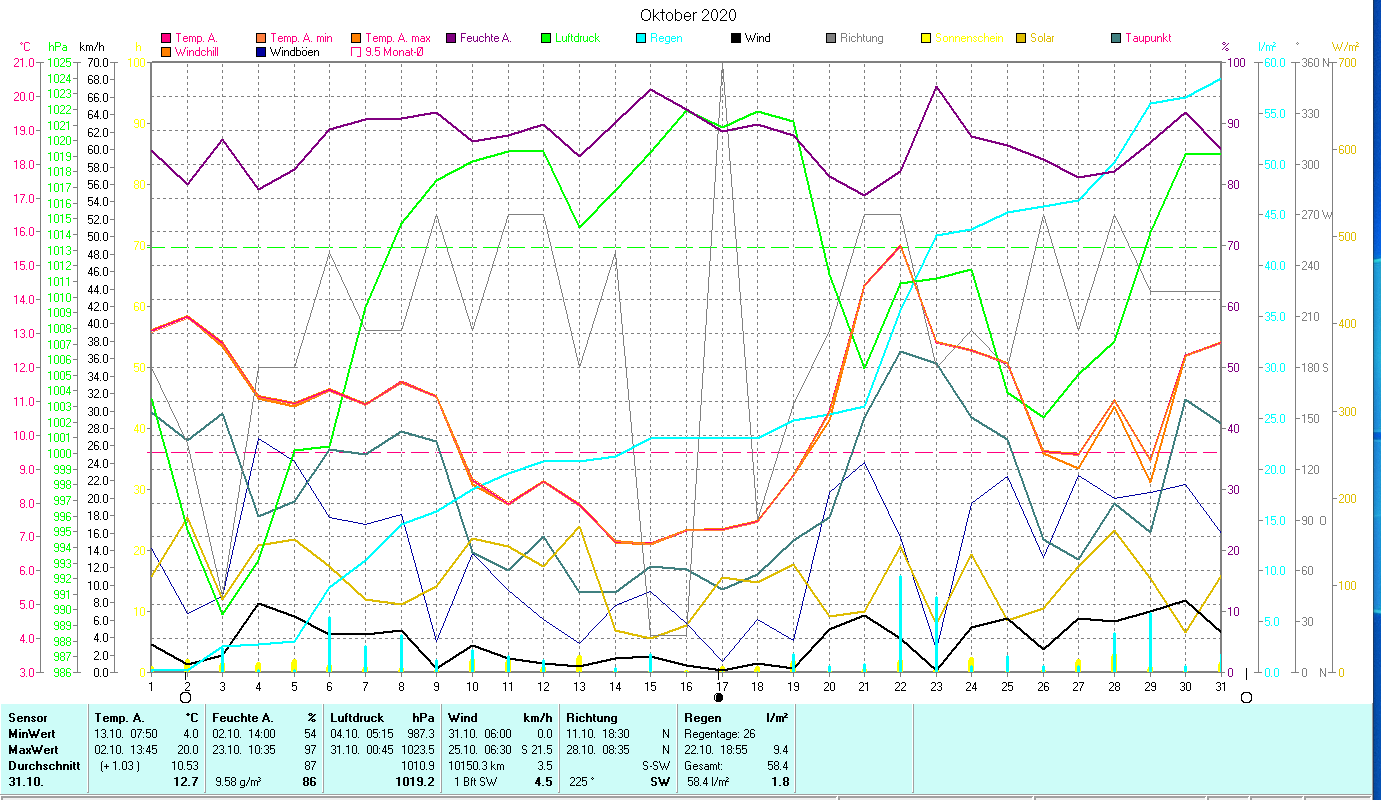Click the average direction S-SW

(x=656, y=765)
